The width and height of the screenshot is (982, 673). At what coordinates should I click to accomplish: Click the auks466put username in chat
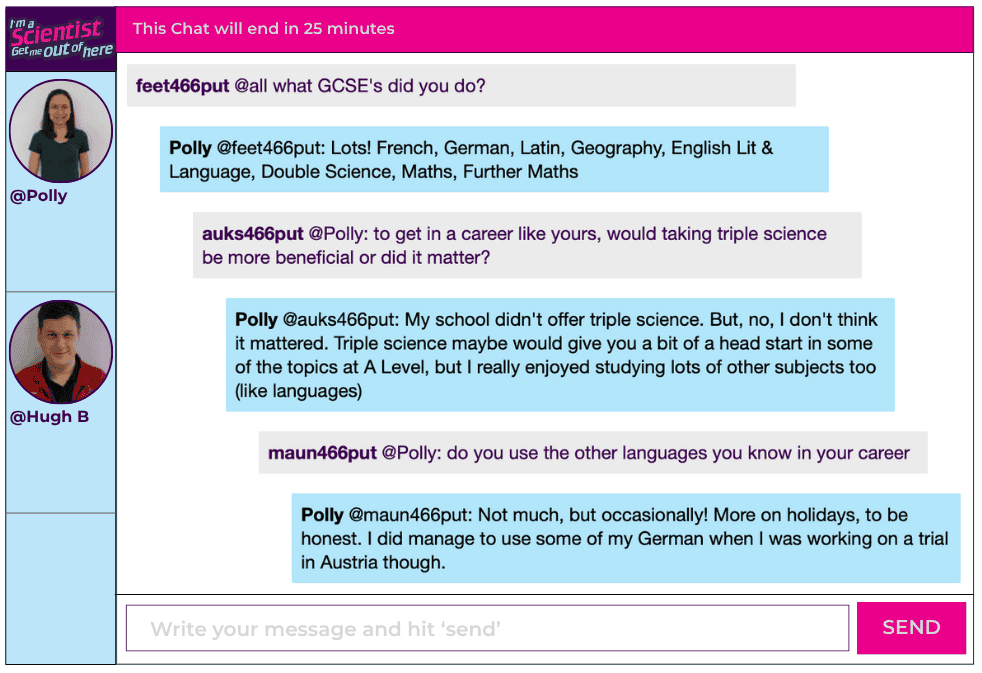[x=252, y=234]
